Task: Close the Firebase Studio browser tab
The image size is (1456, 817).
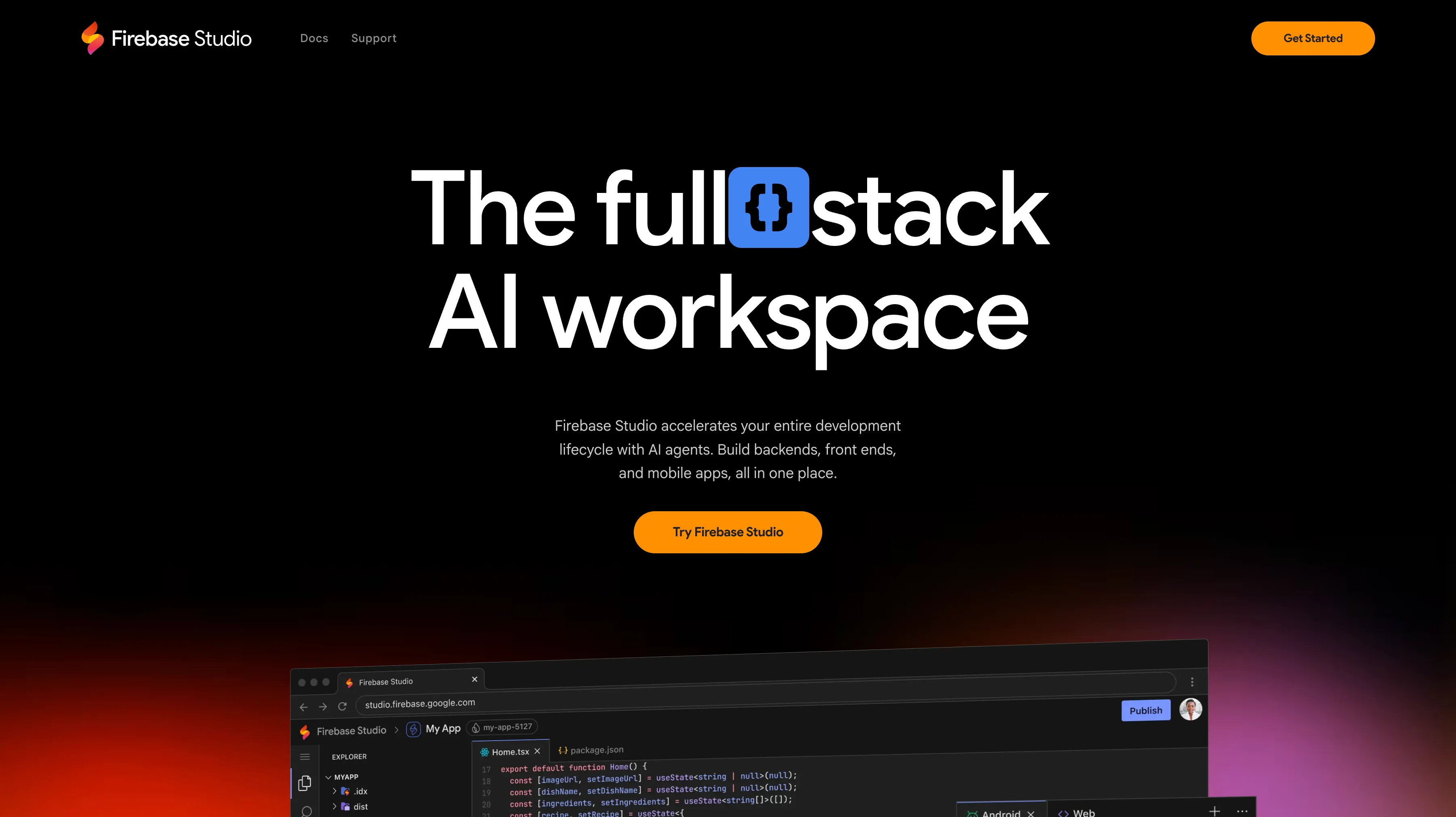Action: [474, 679]
